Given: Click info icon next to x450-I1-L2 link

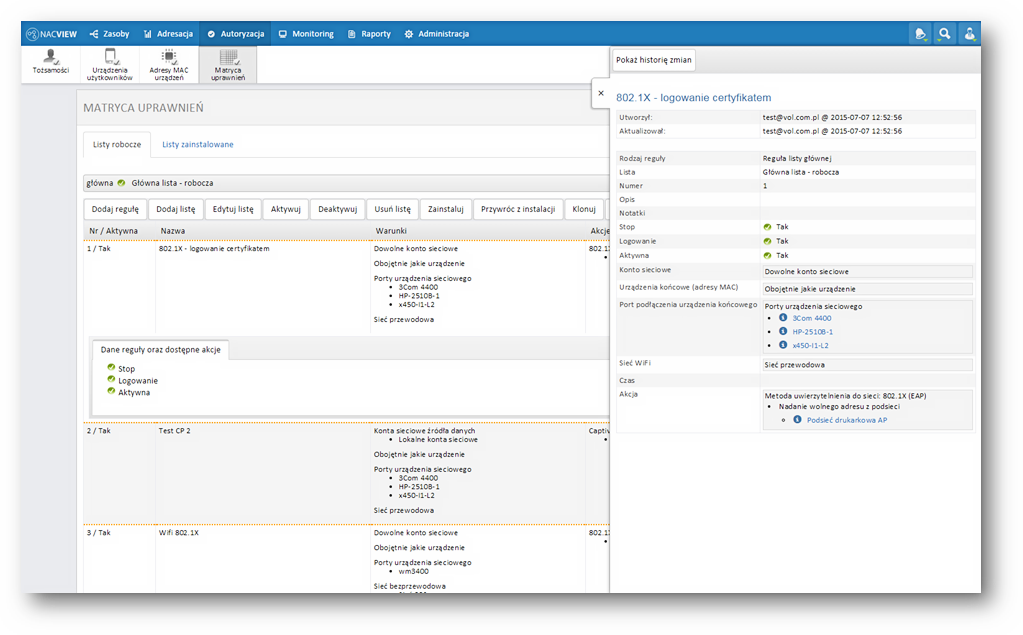Looking at the screenshot, I should (x=783, y=345).
